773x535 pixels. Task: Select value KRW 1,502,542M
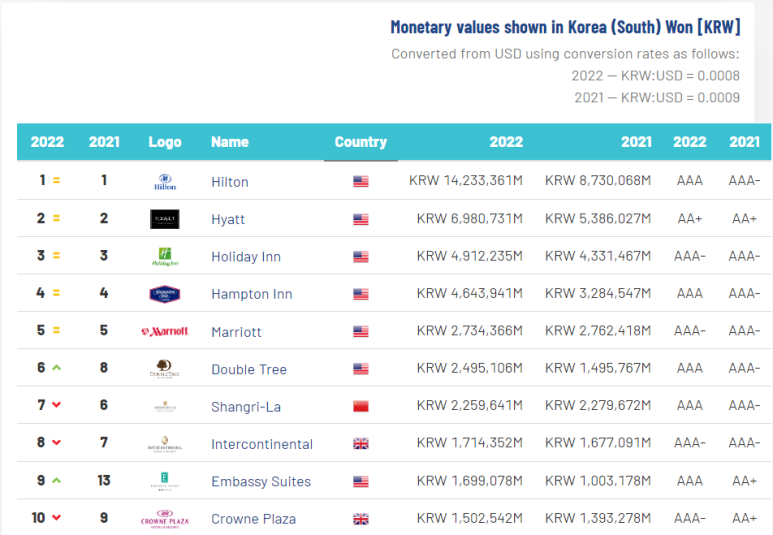click(x=470, y=518)
